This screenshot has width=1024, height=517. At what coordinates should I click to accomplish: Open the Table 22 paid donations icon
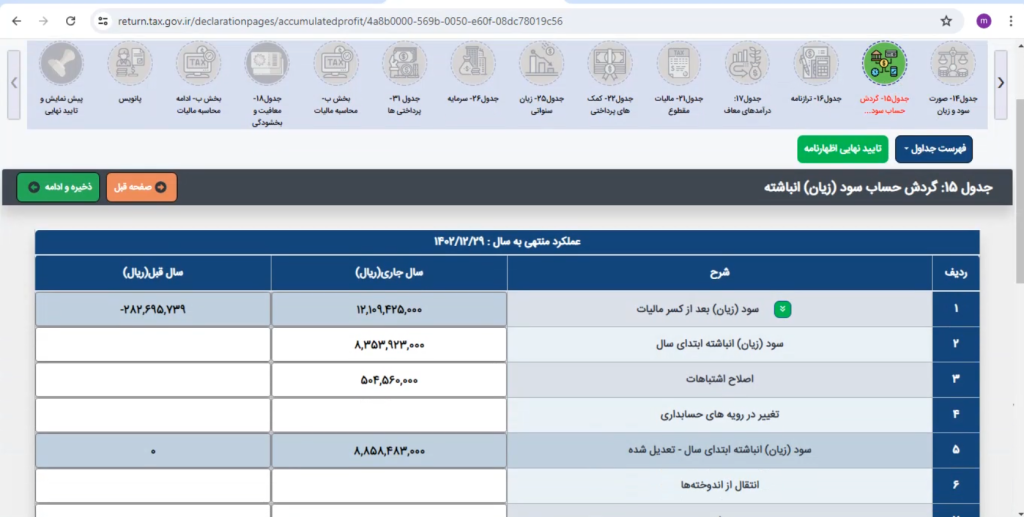(x=610, y=64)
